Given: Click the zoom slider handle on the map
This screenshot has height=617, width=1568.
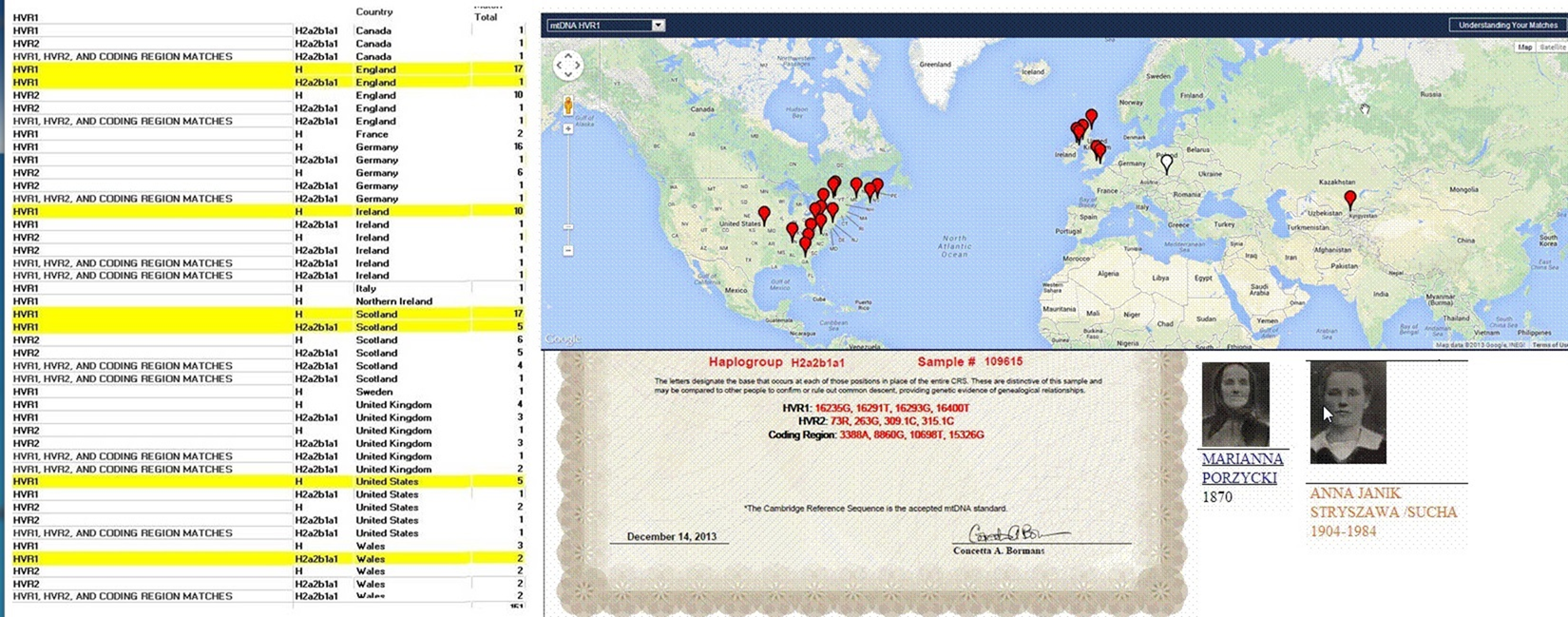Looking at the screenshot, I should pos(567,227).
